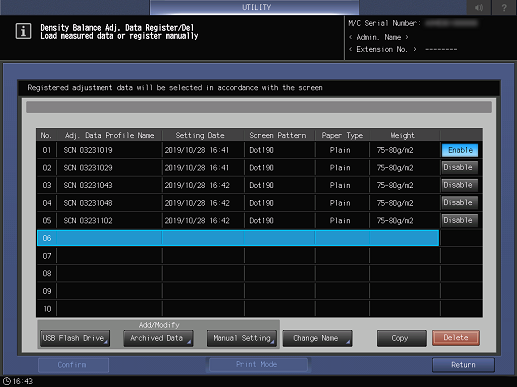Toggle Disable button for SCN 03231029
This screenshot has height=387, width=517.
[x=460, y=167]
